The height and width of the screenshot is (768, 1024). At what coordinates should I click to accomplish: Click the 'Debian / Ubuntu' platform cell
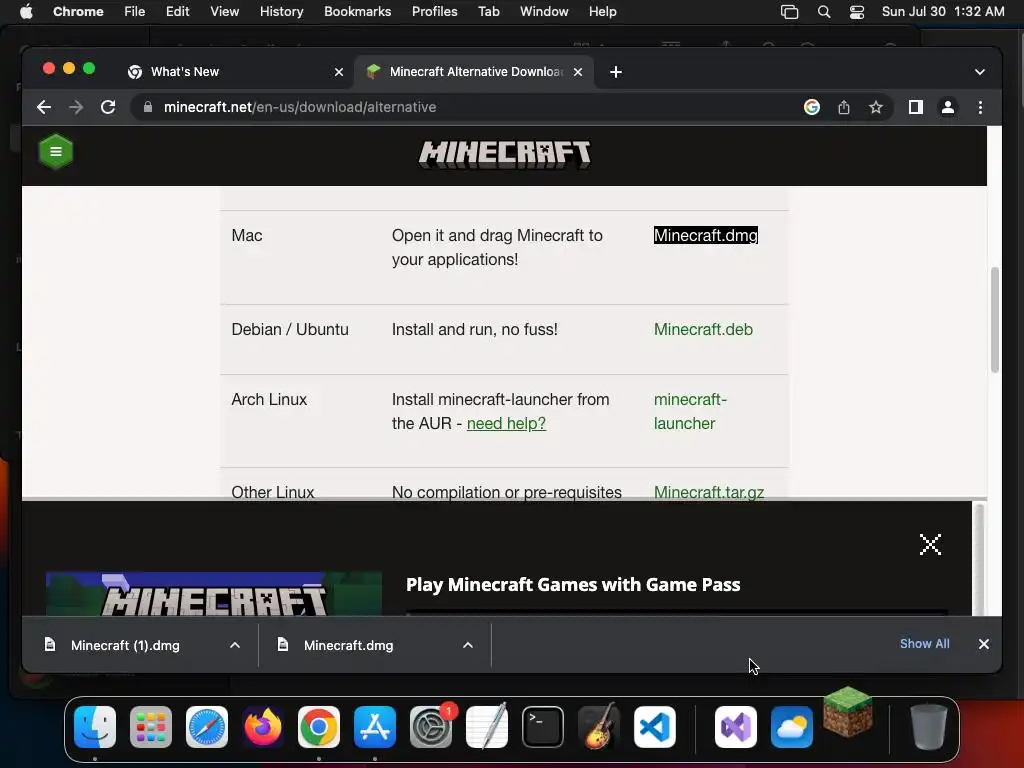pos(289,329)
